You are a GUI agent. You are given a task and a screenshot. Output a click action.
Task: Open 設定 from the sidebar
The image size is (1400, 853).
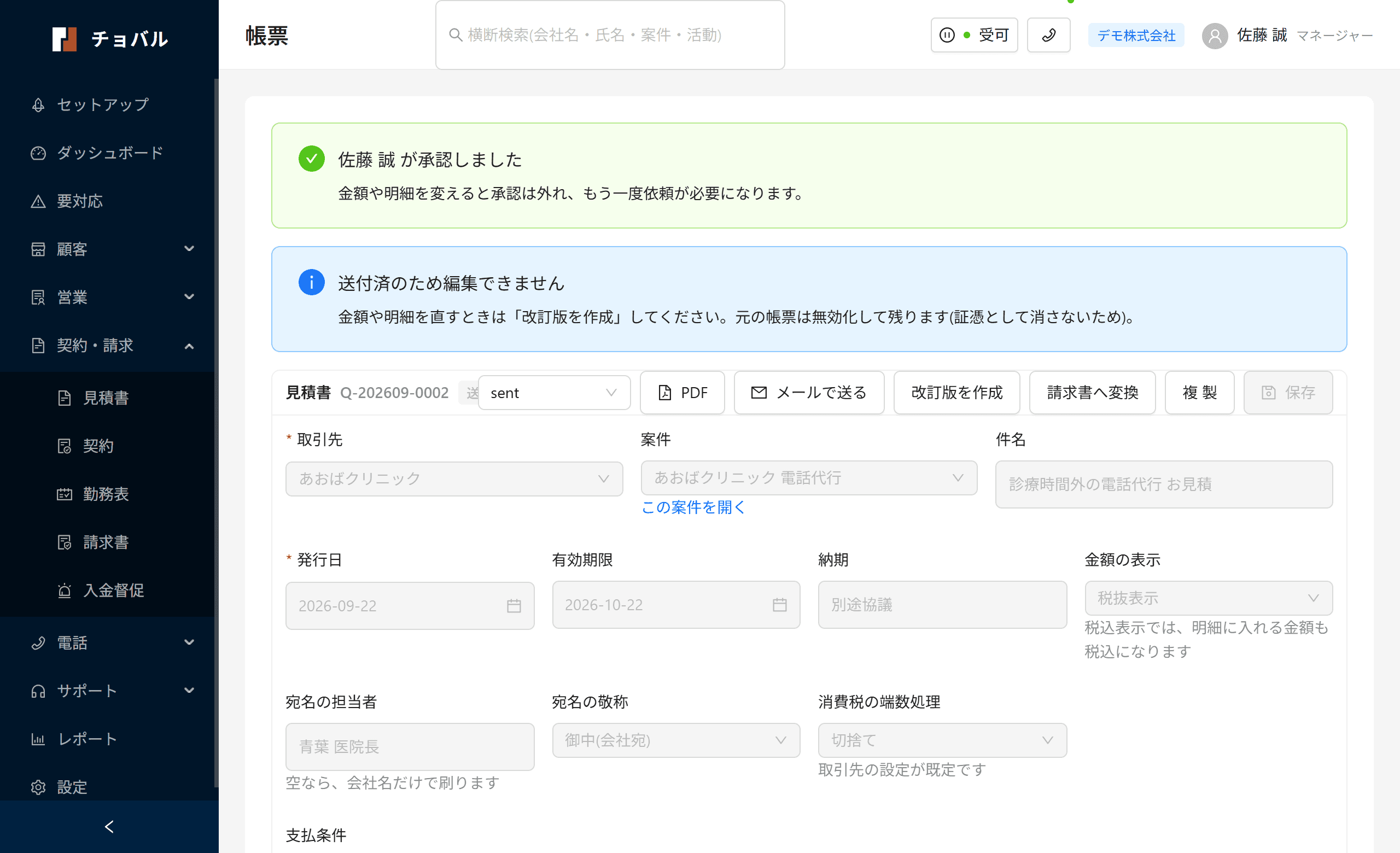tap(108, 787)
